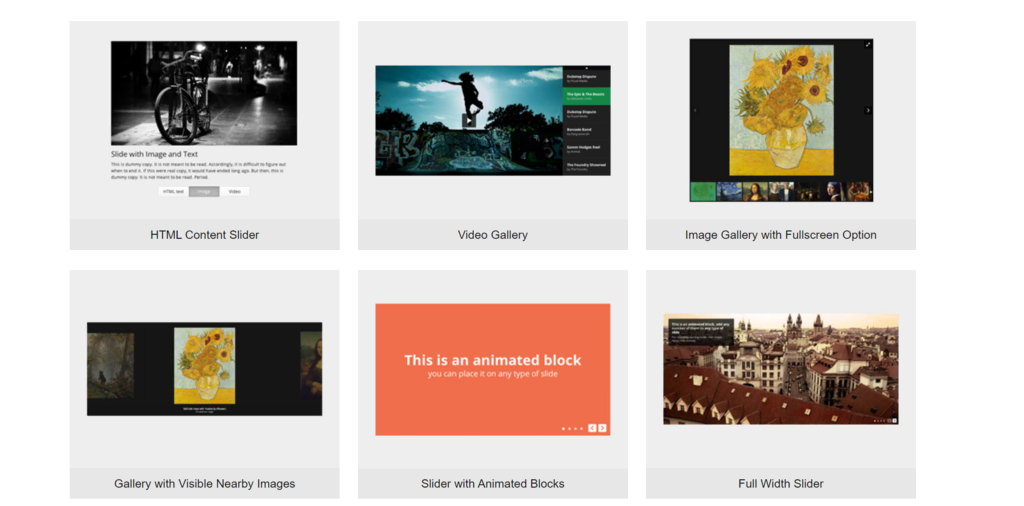Viewport: 1024px width, 506px height.
Task: Select the Image tab in the content slider
Action: click(x=204, y=191)
